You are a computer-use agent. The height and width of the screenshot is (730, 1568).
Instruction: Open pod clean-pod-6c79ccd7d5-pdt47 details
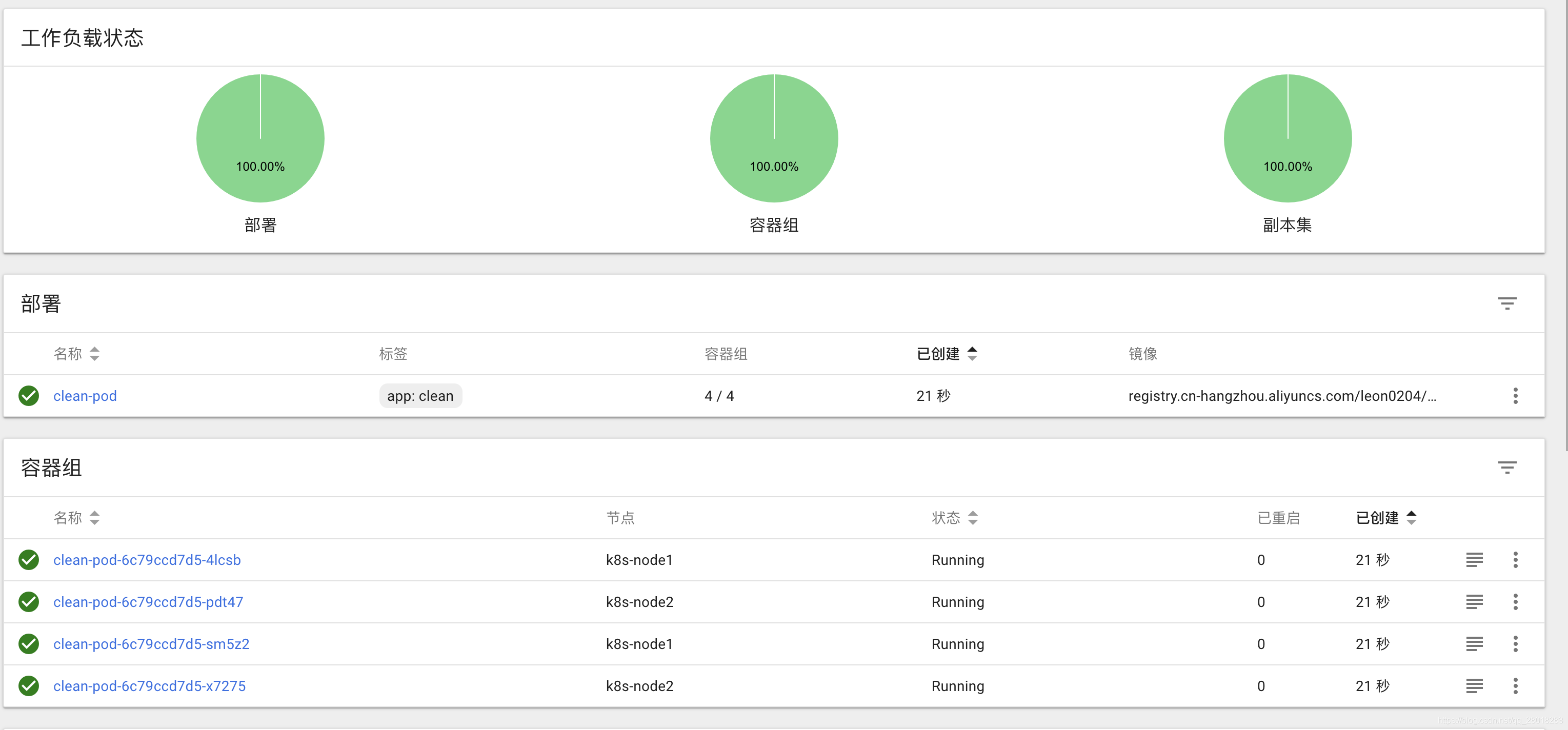pos(149,602)
